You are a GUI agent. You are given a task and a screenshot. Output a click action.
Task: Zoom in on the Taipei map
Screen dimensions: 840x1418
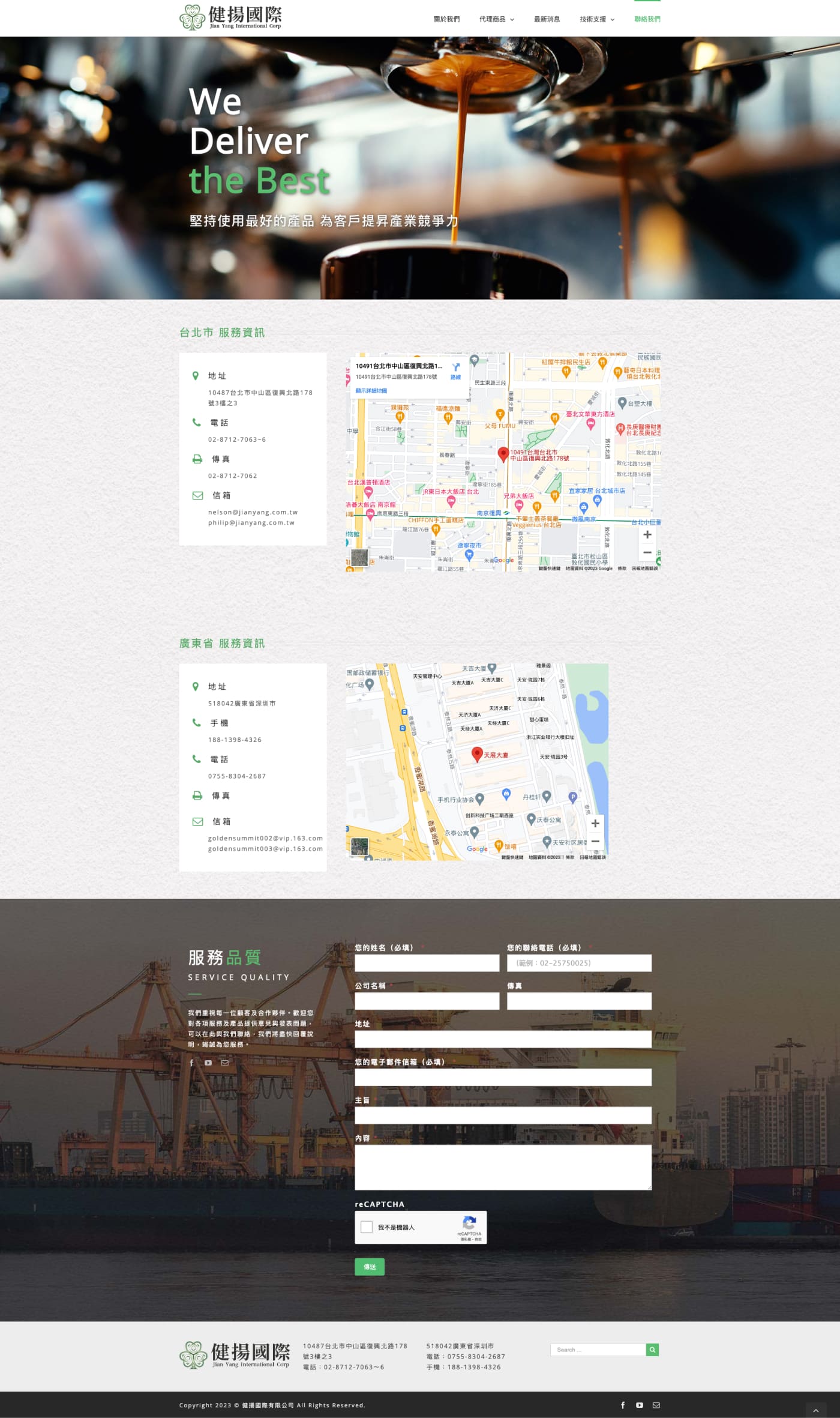click(647, 534)
